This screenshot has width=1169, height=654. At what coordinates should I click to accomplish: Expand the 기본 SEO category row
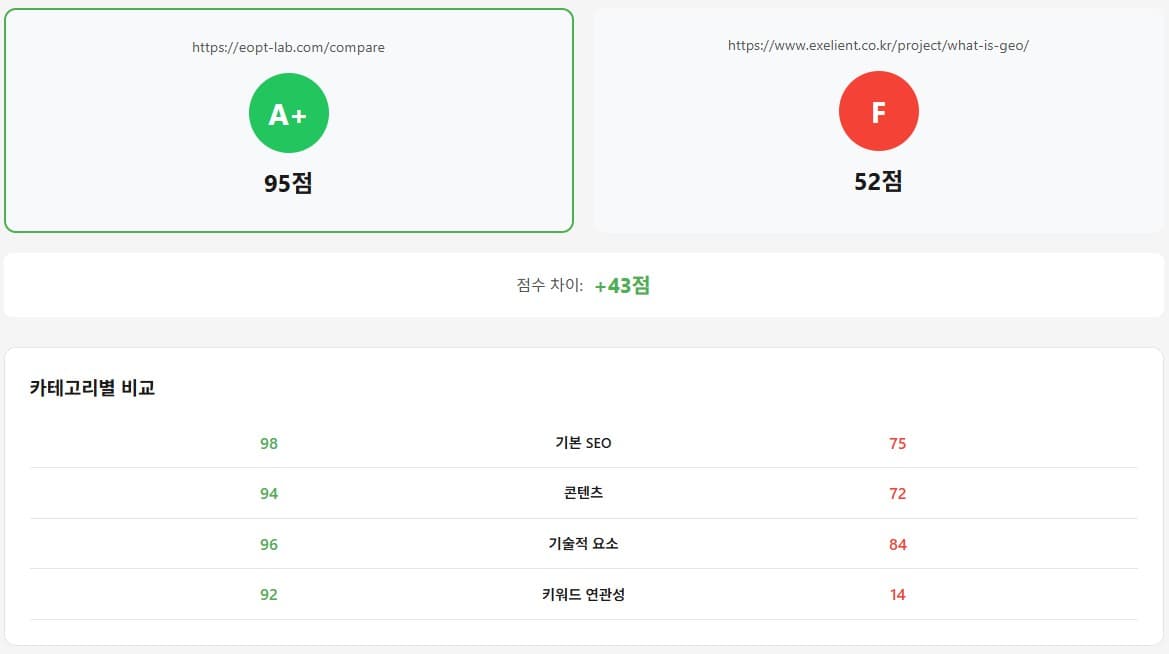[x=583, y=442]
